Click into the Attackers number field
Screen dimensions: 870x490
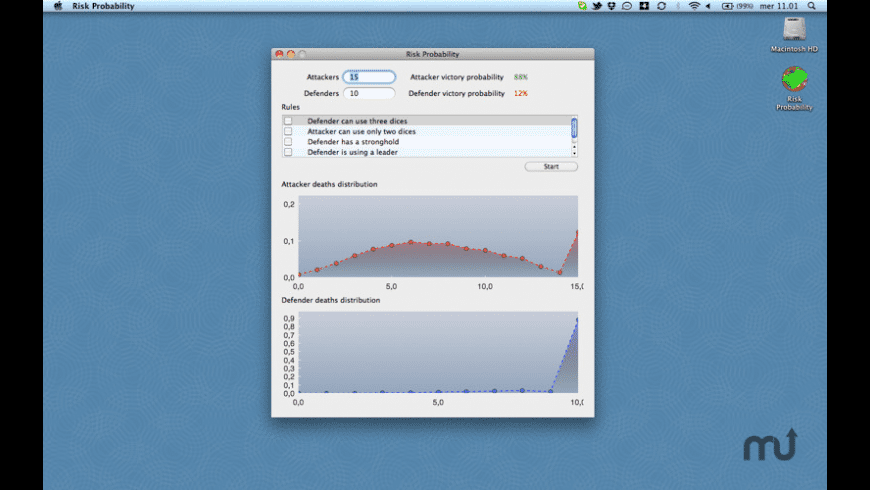369,77
